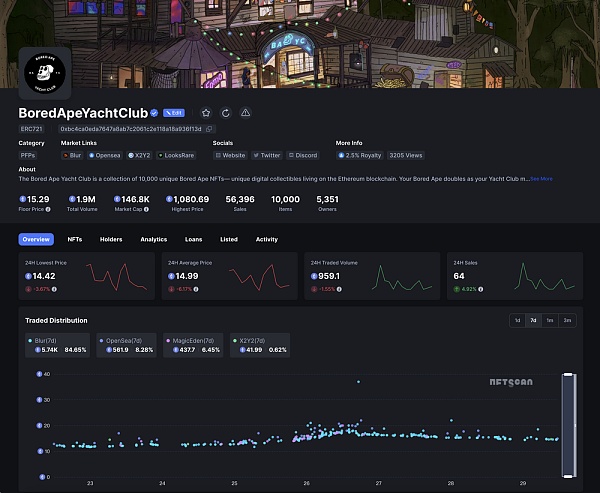This screenshot has width=600, height=493.
Task: Open the Discord social link
Action: pyautogui.click(x=302, y=155)
